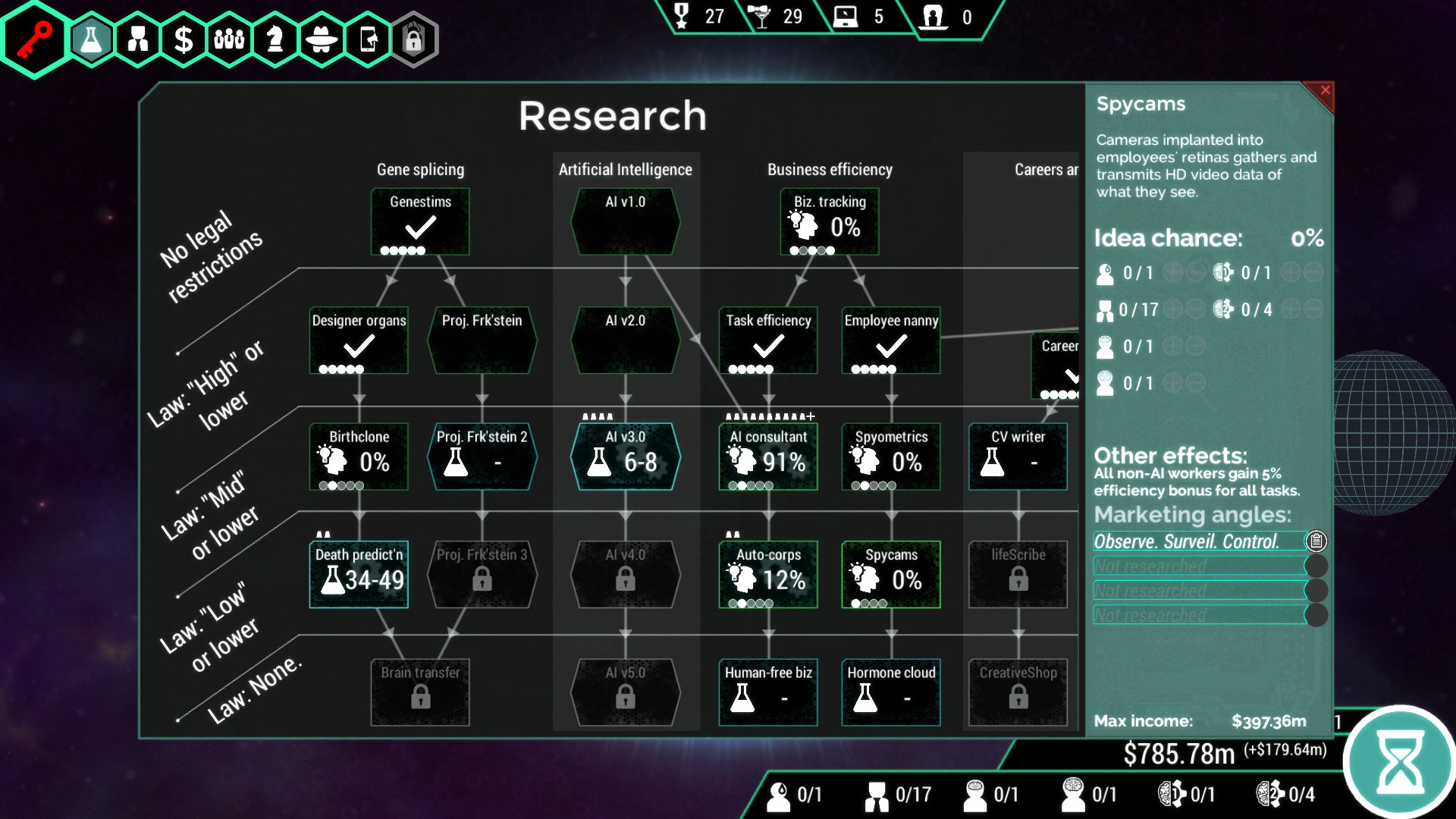This screenshot has height=819, width=1456.
Task: Open the employee suit-figure panel
Action: 138,39
